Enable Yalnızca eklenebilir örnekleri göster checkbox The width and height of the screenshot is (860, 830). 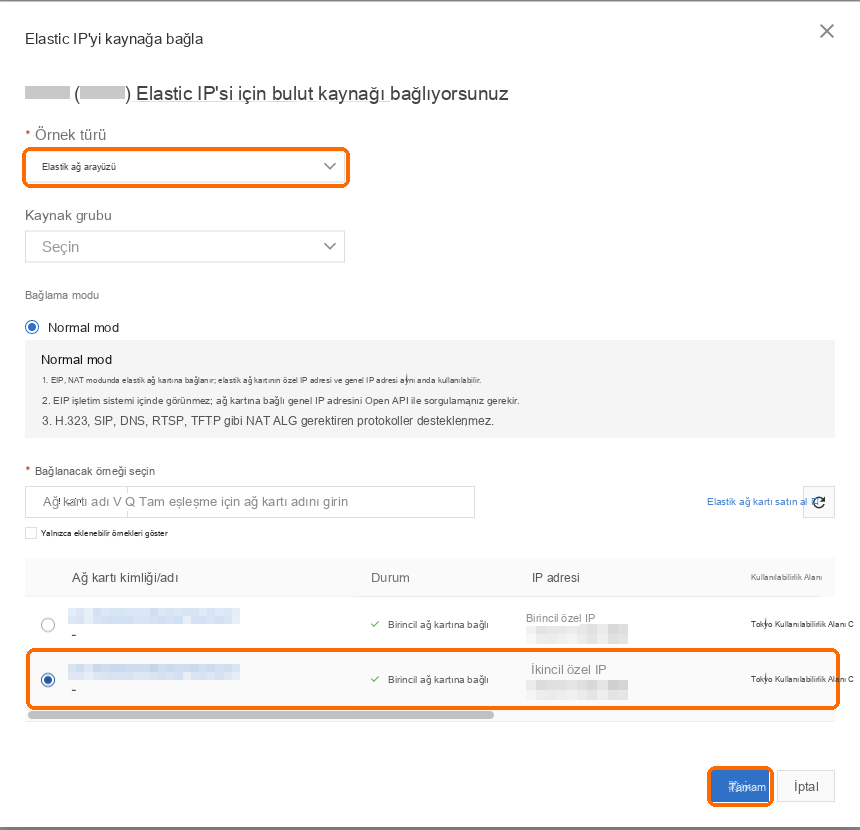click(x=31, y=533)
